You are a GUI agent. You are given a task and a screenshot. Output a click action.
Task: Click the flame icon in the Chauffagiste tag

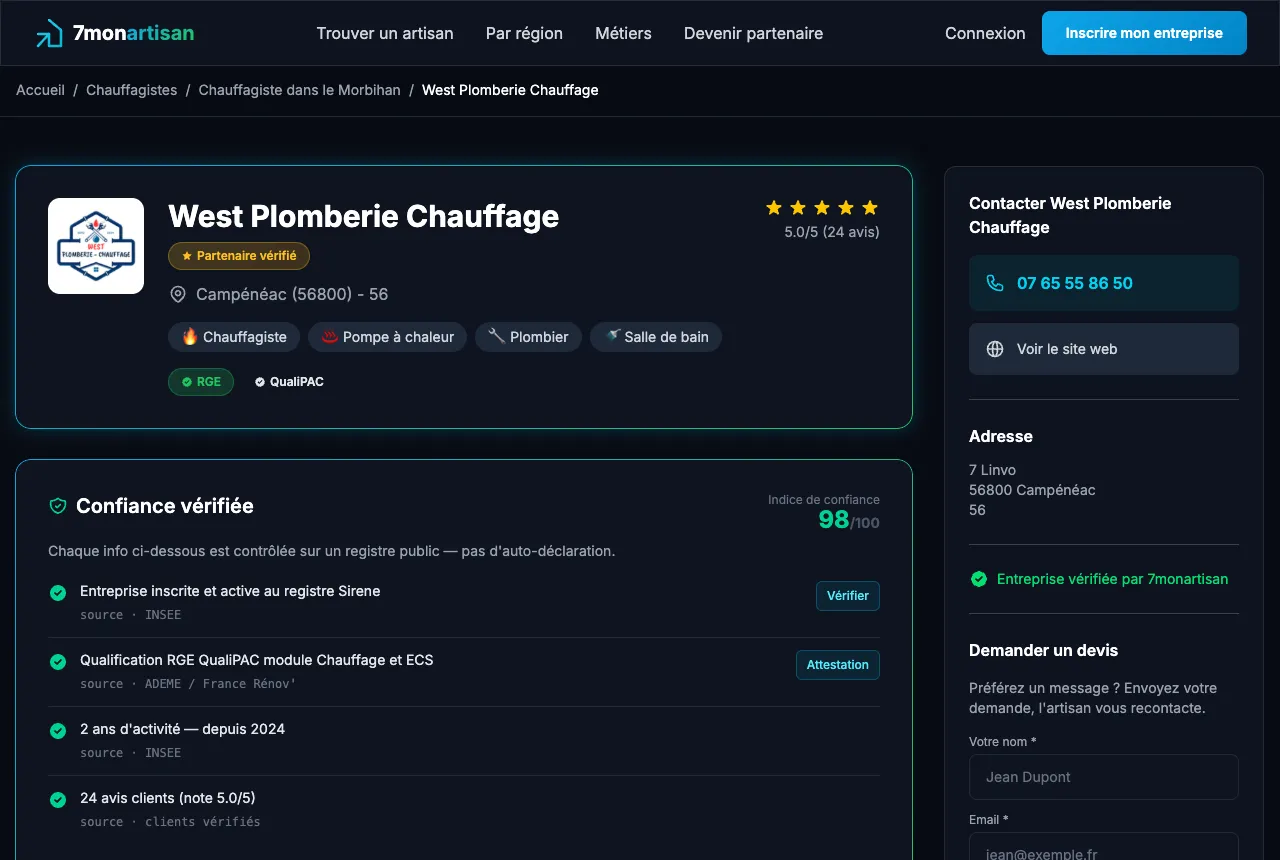190,337
